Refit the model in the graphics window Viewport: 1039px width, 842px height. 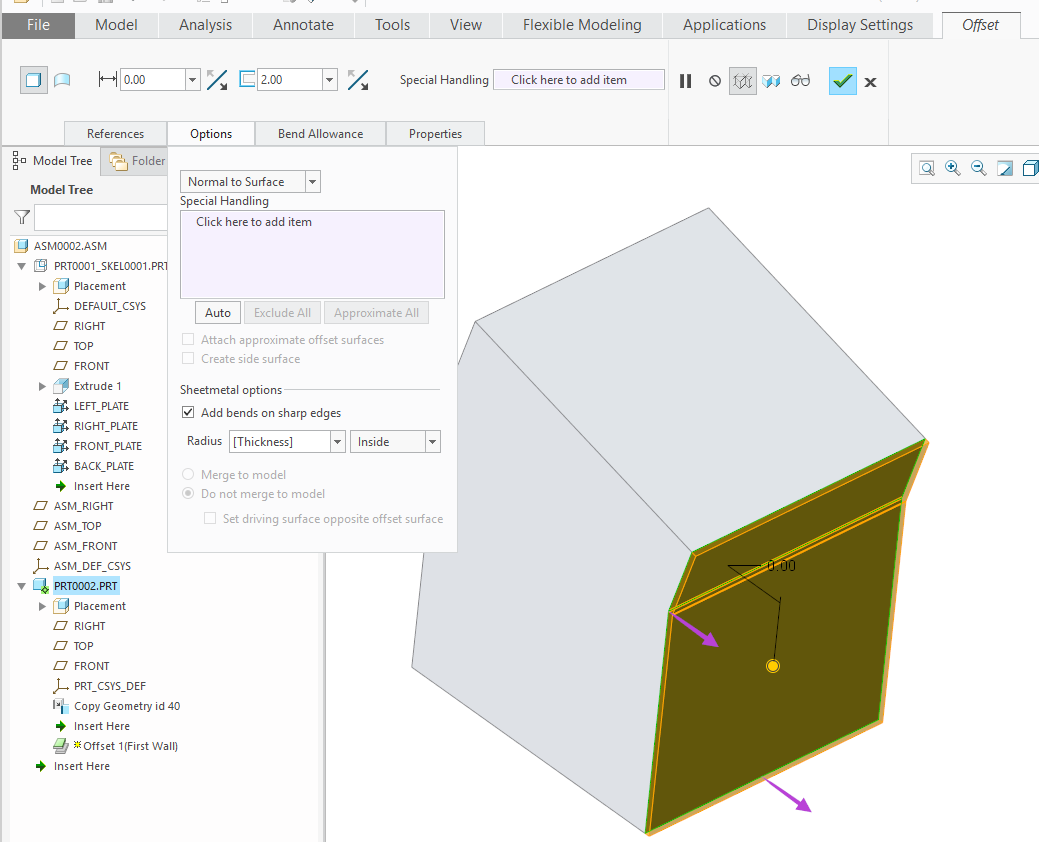click(925, 168)
